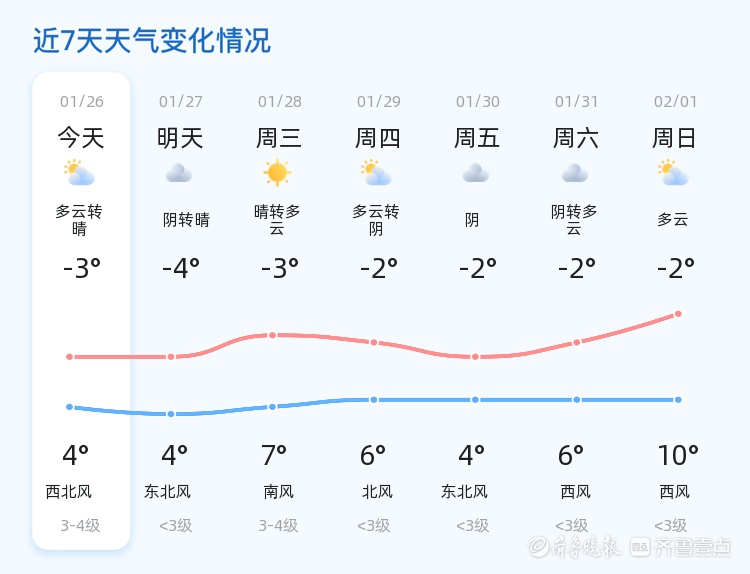This screenshot has height=574, width=750.
Task: Click the overcast cloud icon for 周五
Action: tap(476, 174)
